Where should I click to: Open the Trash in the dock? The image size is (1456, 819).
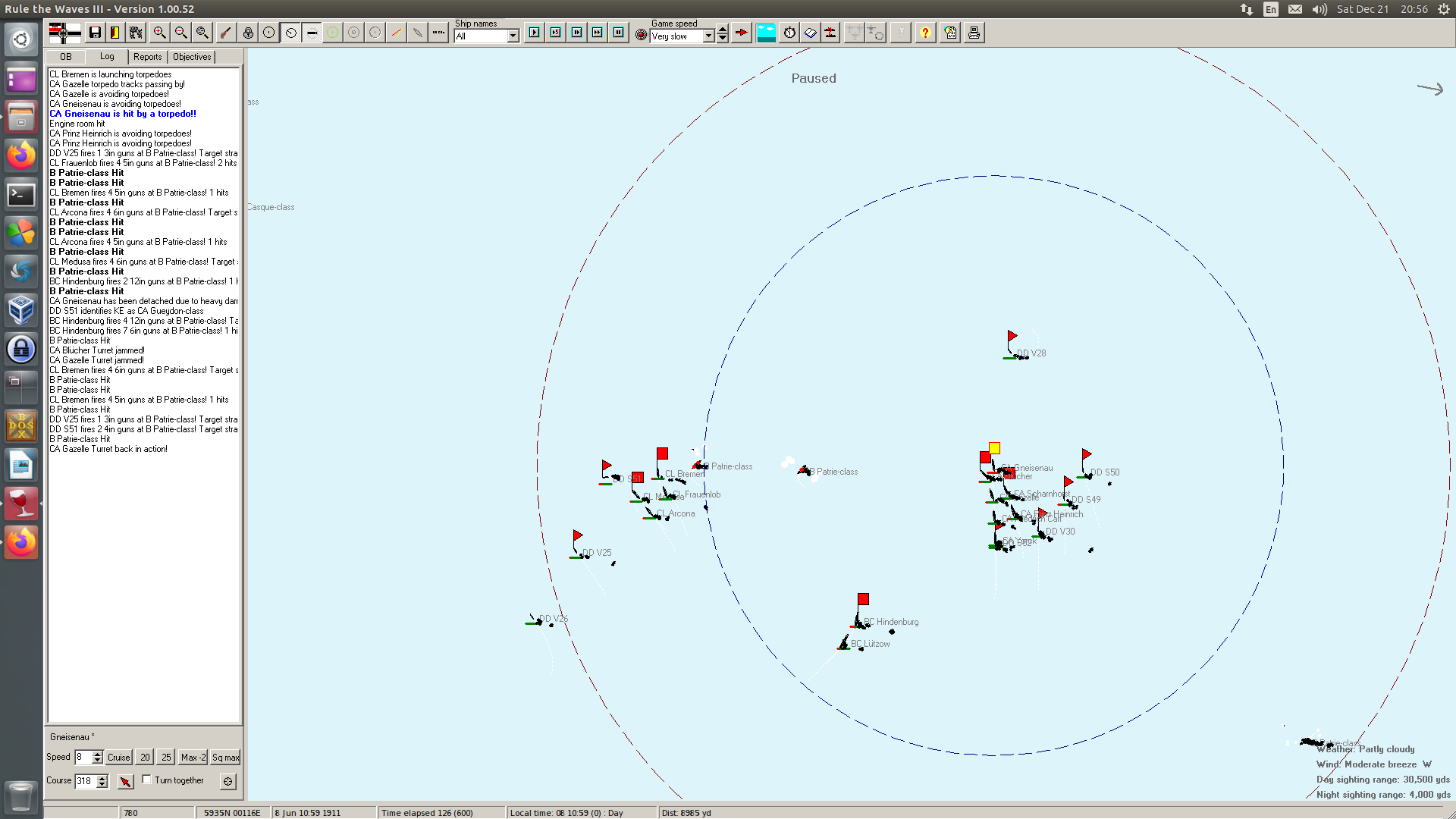click(21, 796)
